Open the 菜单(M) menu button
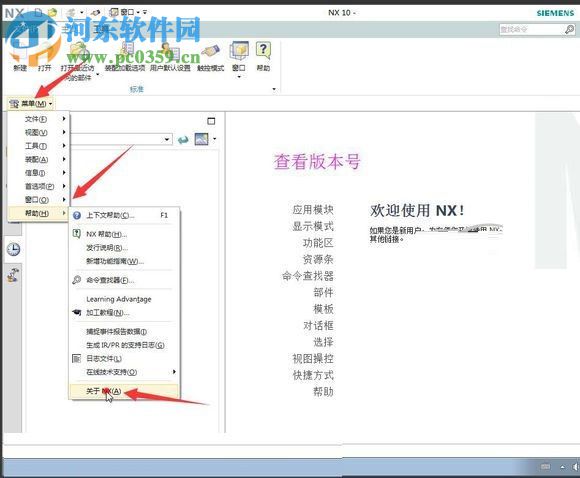580x478 pixels. point(31,104)
